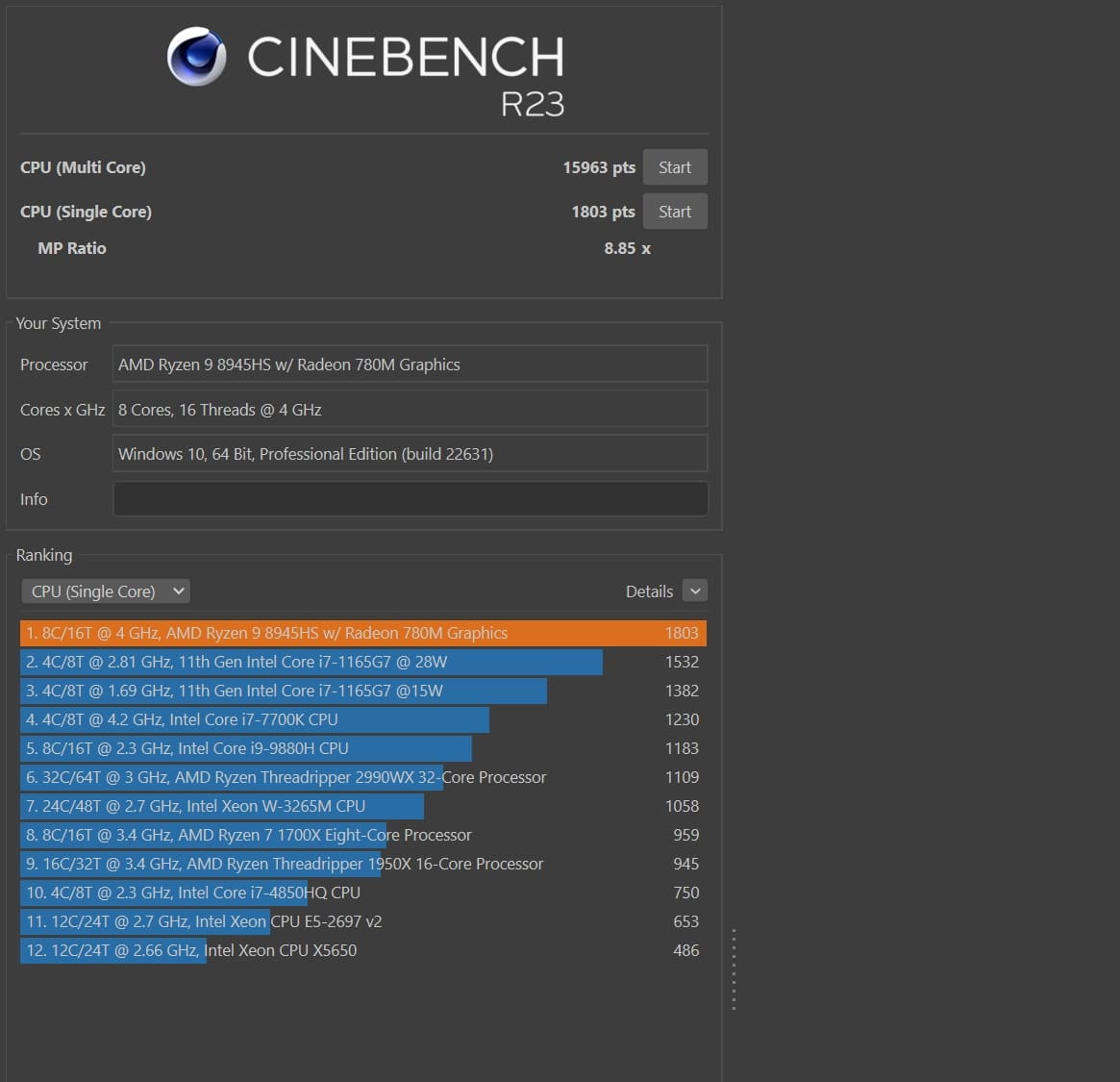
Task: Click the Cinebench sphere logo icon
Action: (x=196, y=57)
